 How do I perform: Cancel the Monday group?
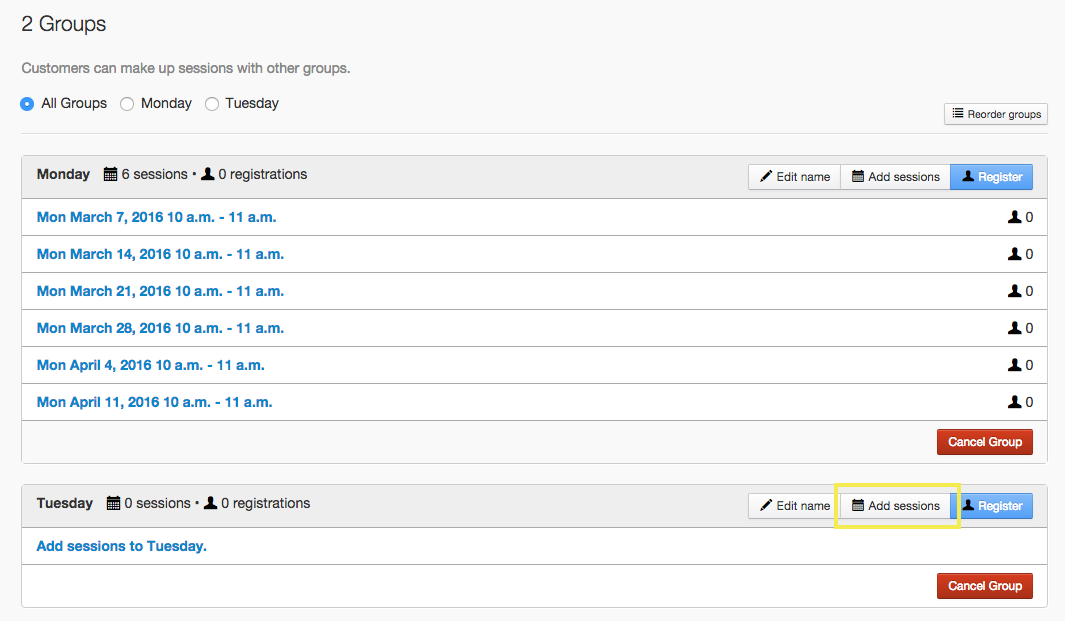point(984,442)
